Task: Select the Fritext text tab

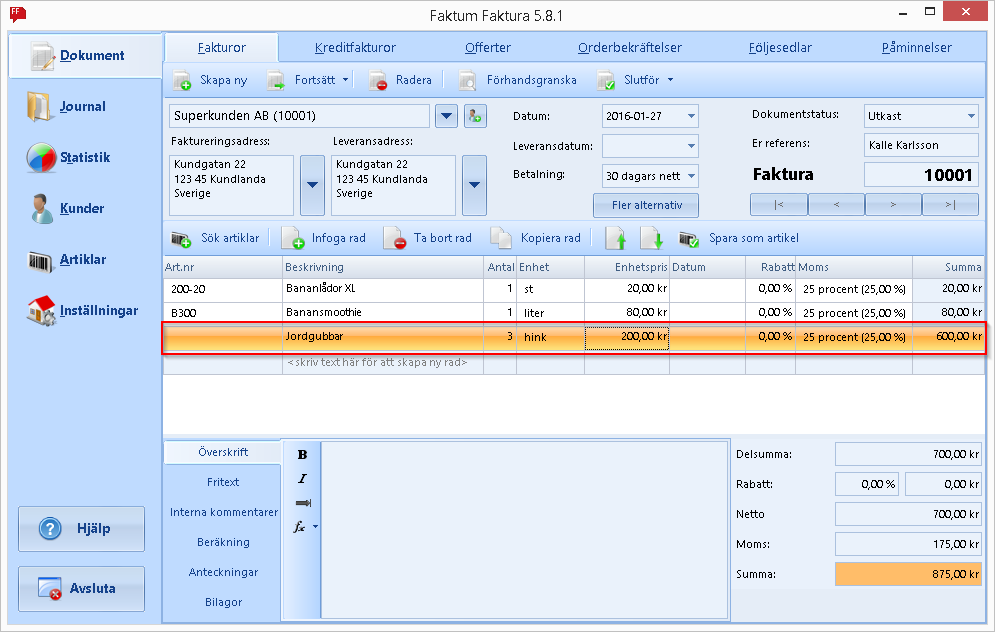Action: tap(223, 482)
